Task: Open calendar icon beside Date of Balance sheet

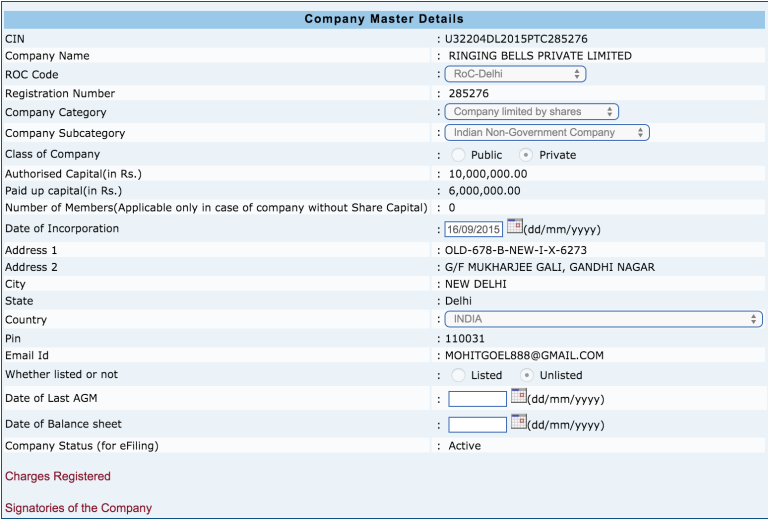Action: pyautogui.click(x=518, y=422)
